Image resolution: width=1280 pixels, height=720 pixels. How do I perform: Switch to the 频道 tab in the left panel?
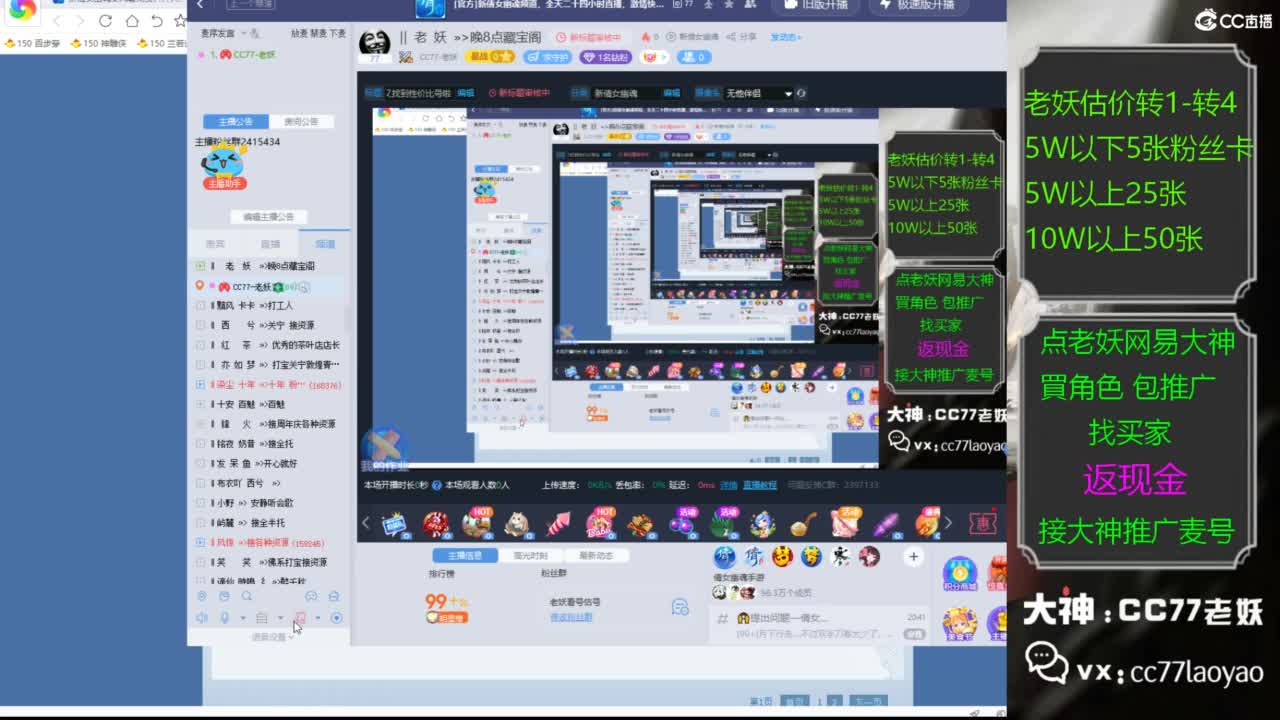322,242
